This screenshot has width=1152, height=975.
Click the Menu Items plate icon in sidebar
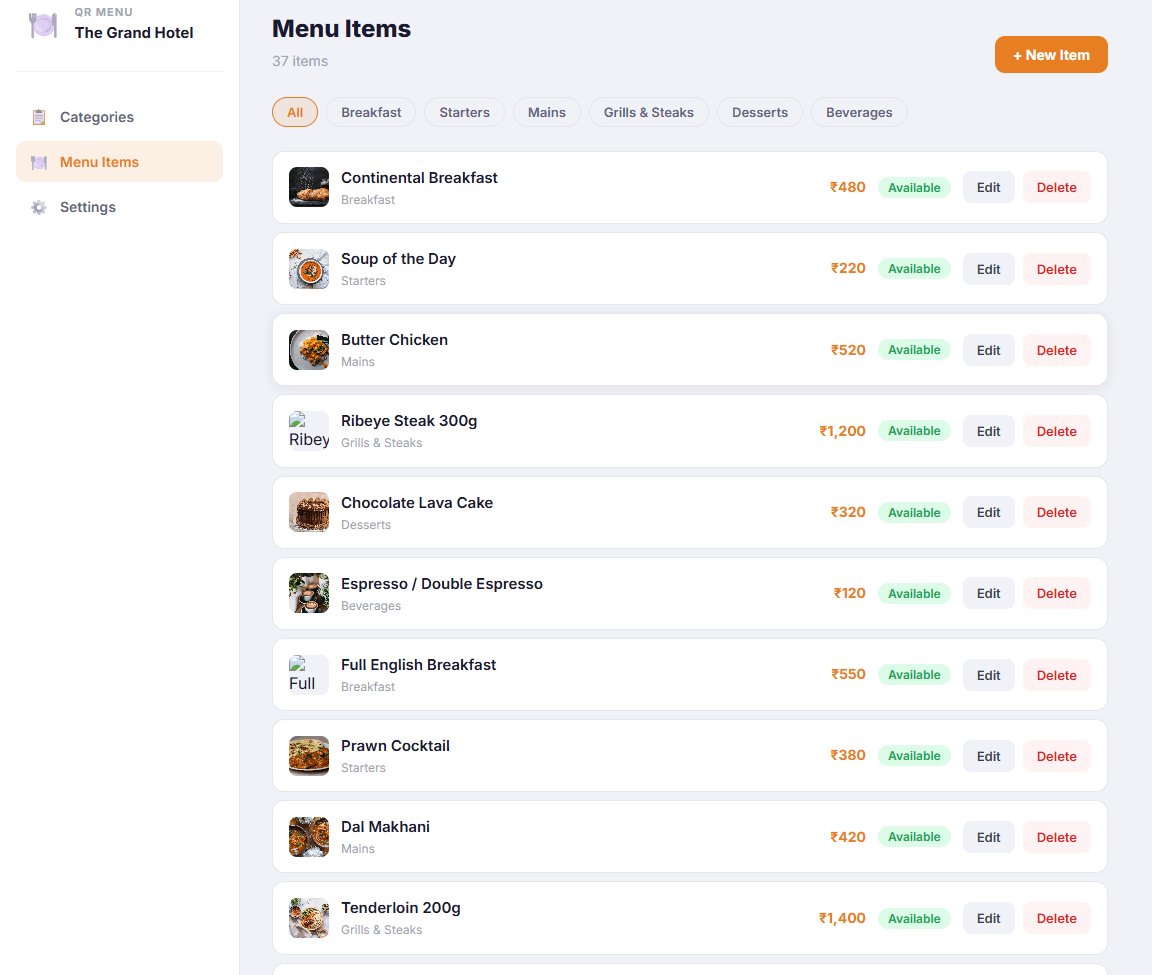point(39,162)
